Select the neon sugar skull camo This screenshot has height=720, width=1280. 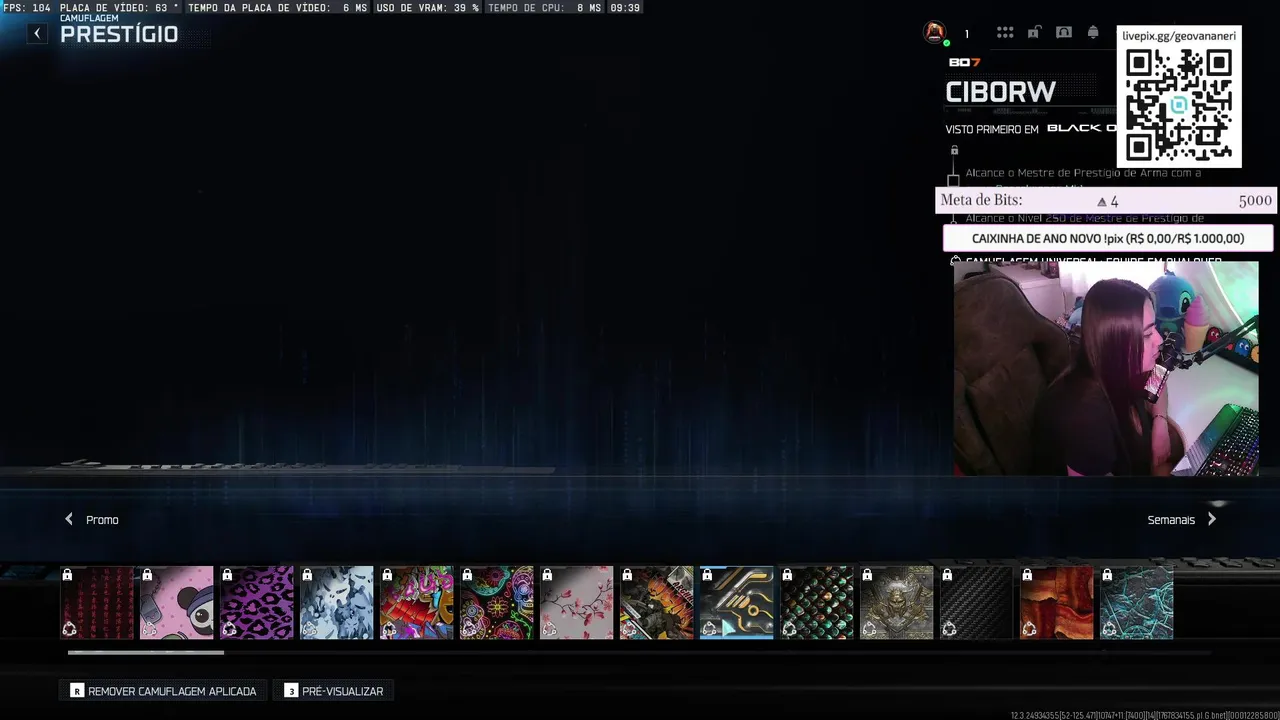coord(497,603)
